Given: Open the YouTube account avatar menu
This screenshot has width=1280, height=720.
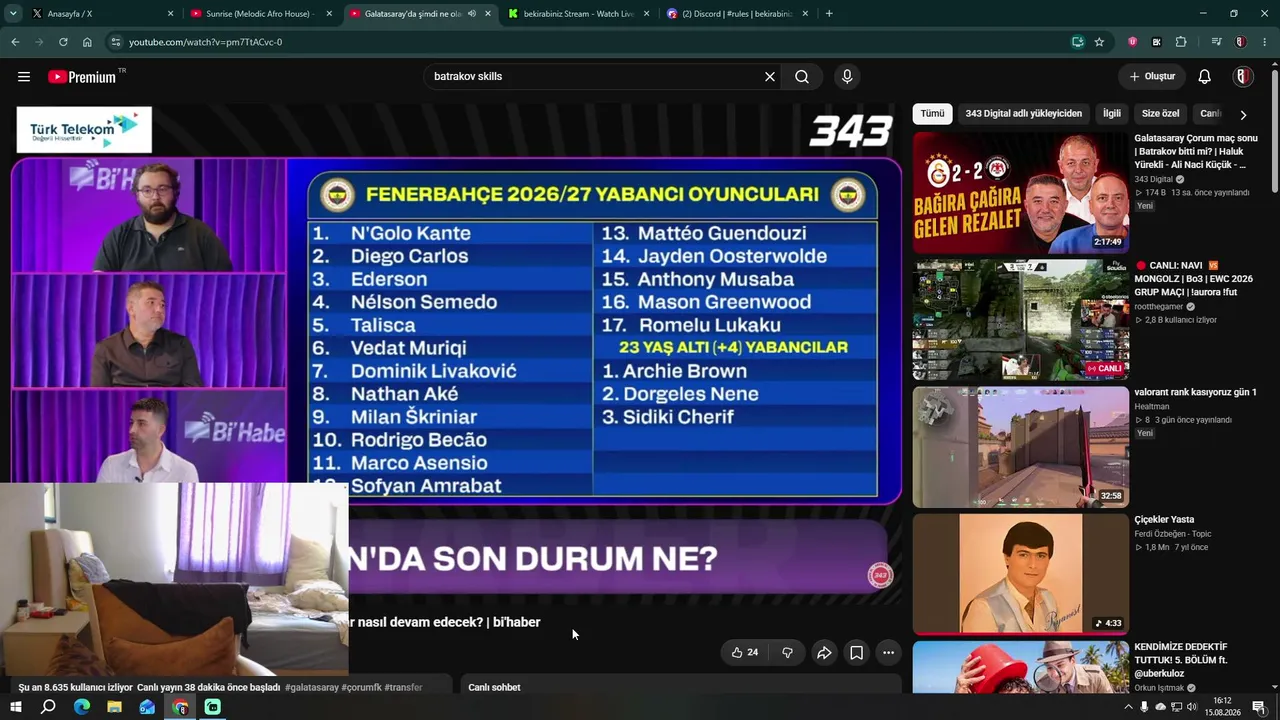Looking at the screenshot, I should (1243, 77).
